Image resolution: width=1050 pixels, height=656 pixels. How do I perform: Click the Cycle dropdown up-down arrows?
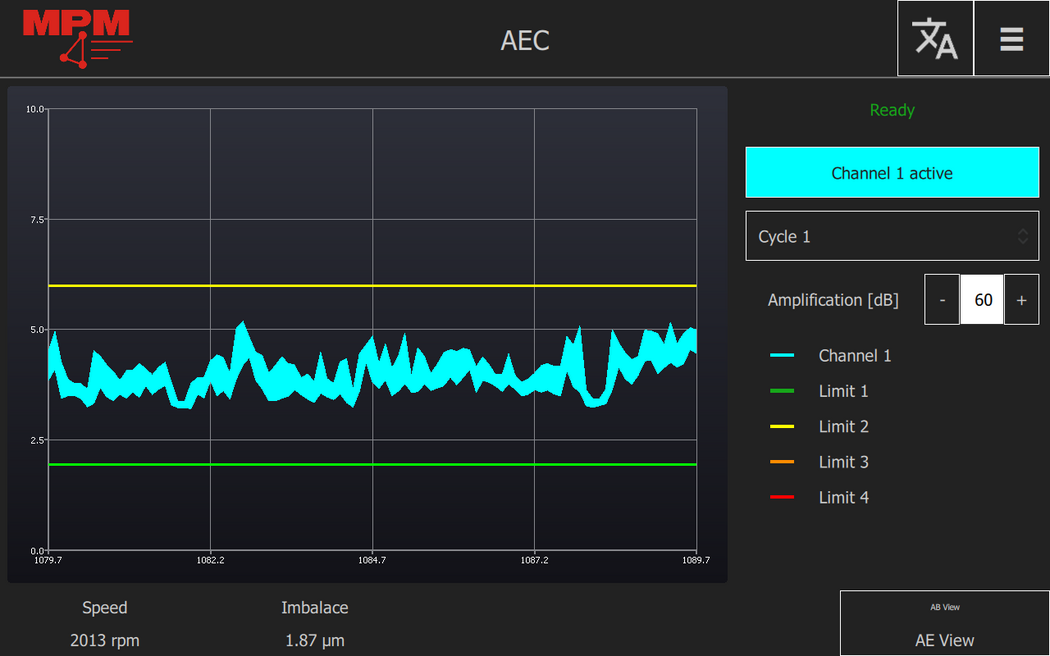pos(1022,237)
